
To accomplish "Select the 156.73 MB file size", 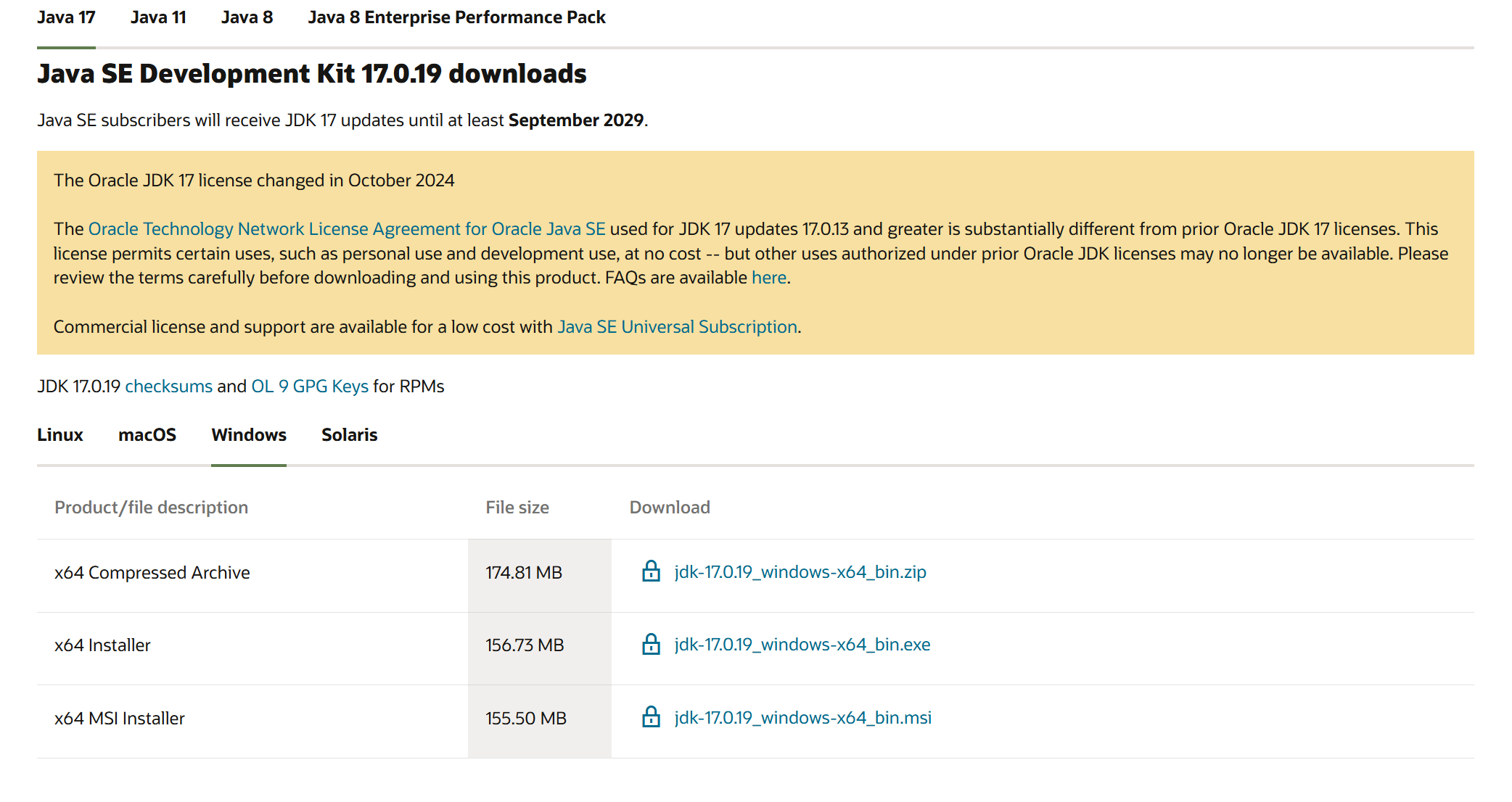I will [x=525, y=645].
